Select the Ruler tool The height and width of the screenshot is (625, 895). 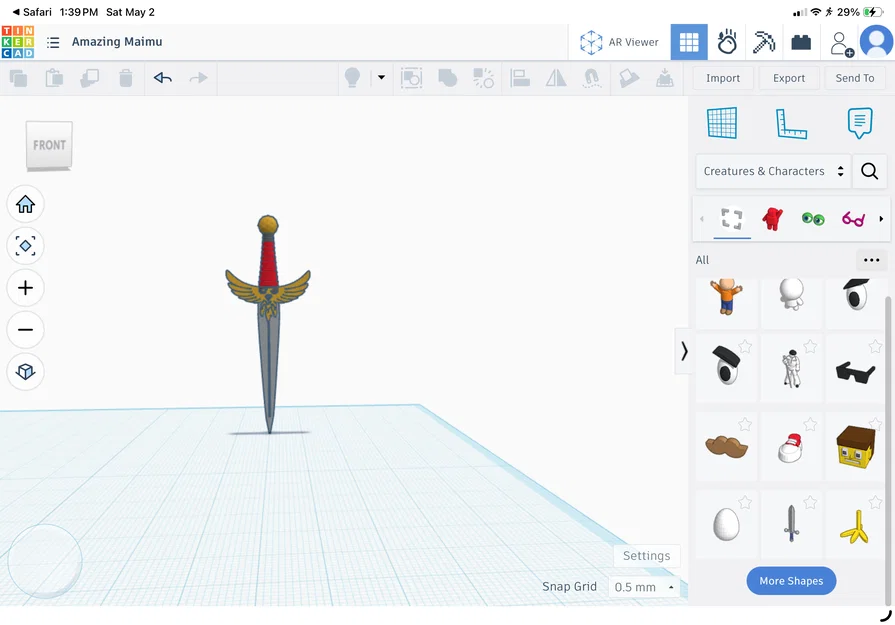(791, 123)
